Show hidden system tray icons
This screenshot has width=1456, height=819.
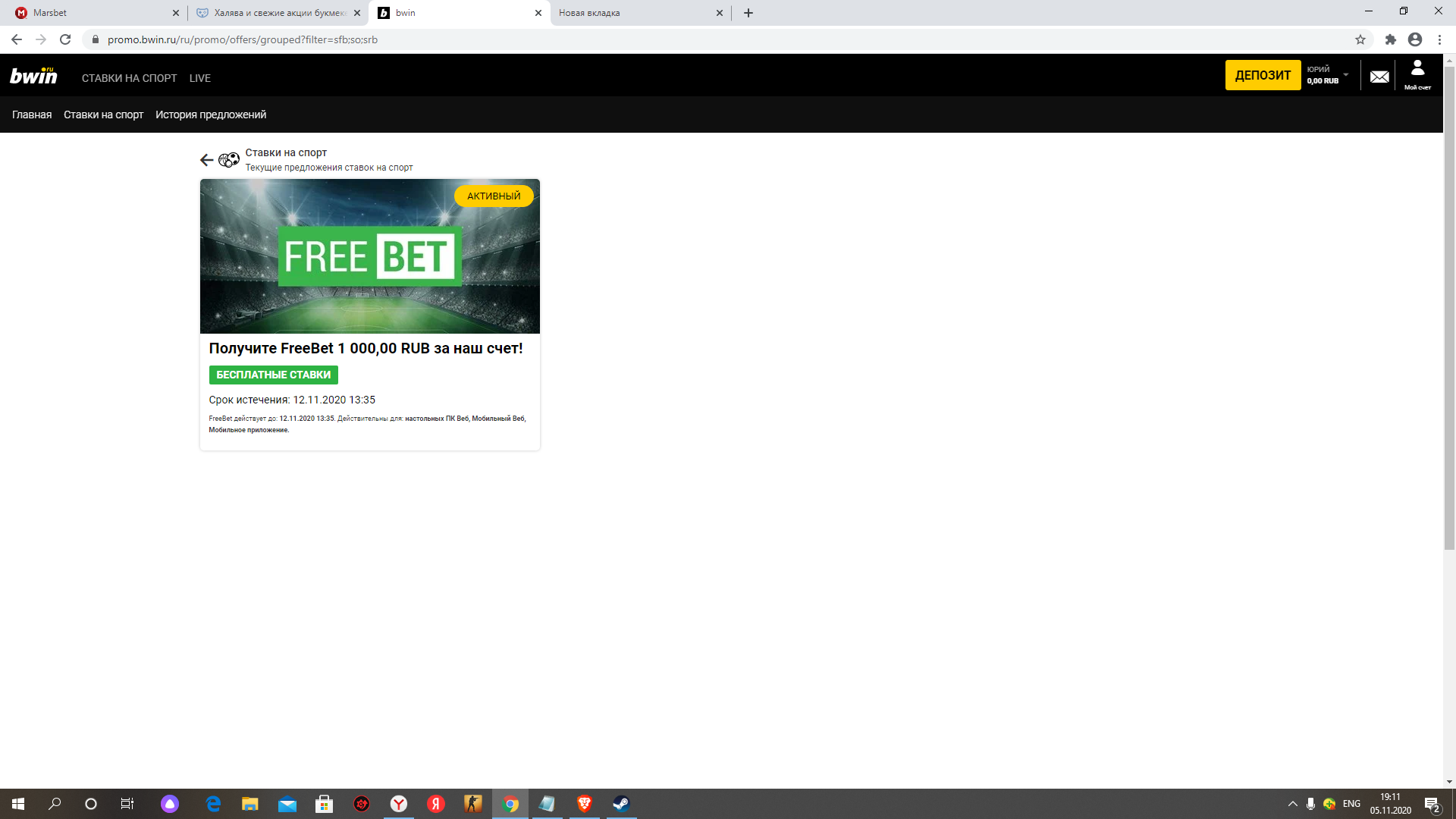(x=1293, y=804)
